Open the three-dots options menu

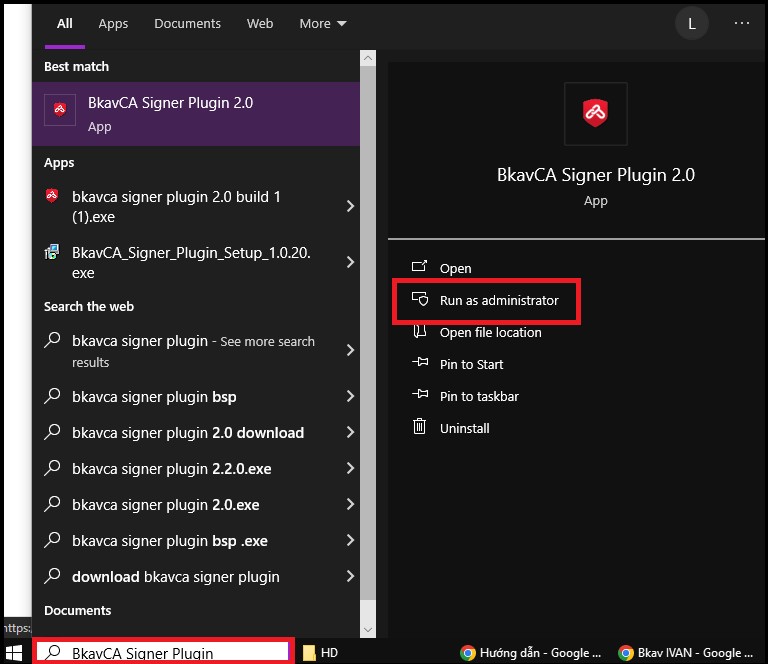click(741, 23)
